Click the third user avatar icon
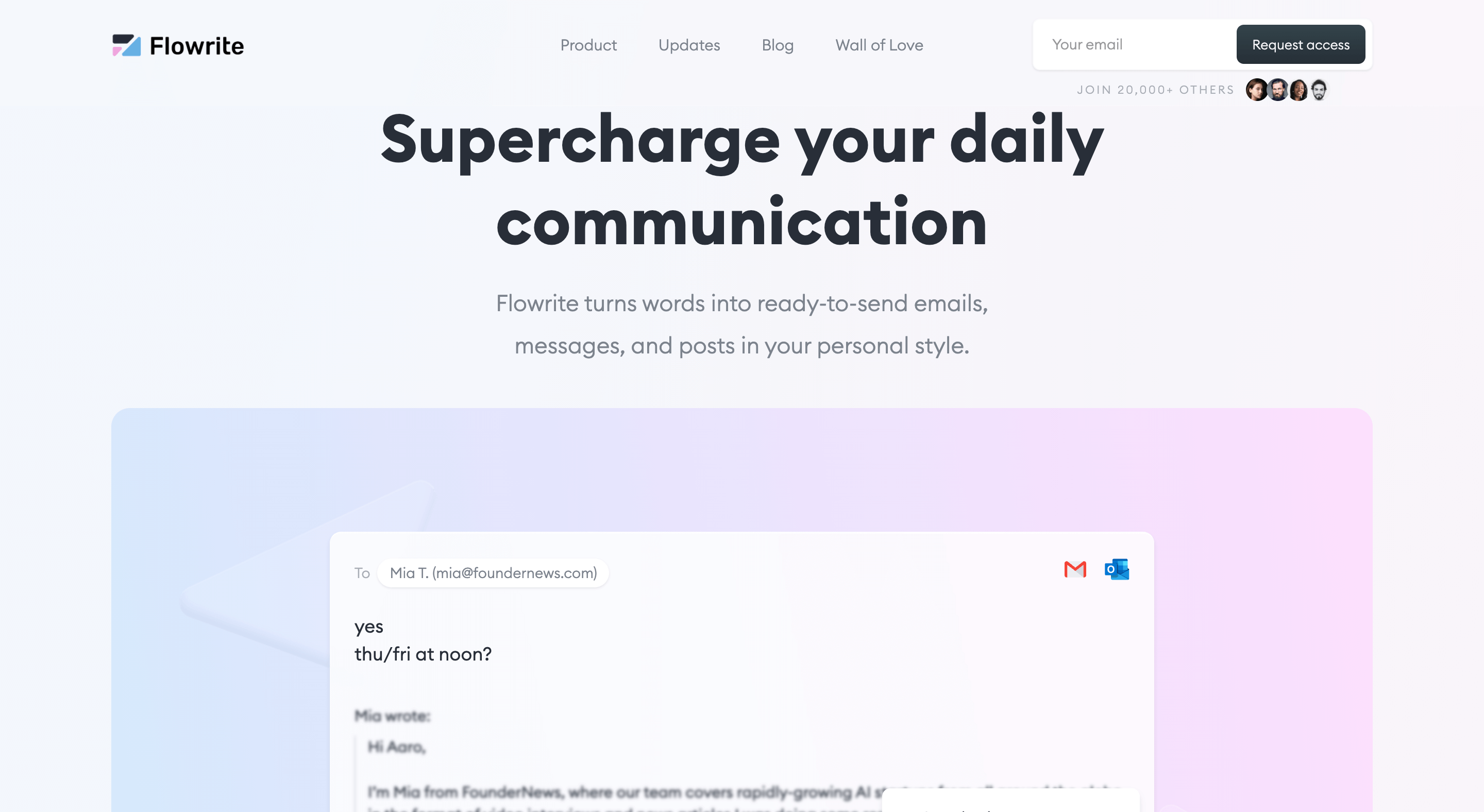This screenshot has height=812, width=1484. [1298, 90]
